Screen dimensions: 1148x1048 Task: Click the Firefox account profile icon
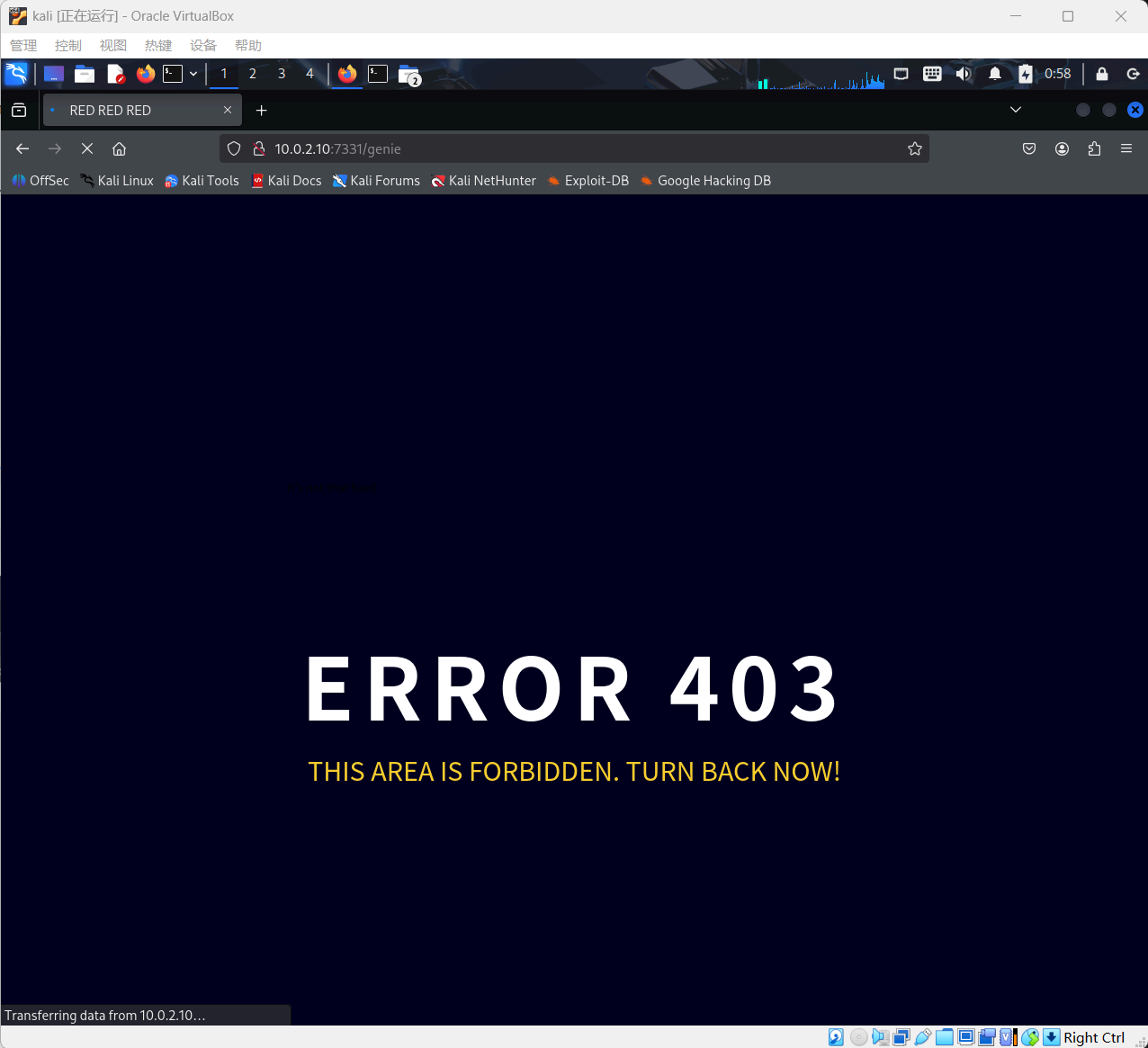point(1062,149)
